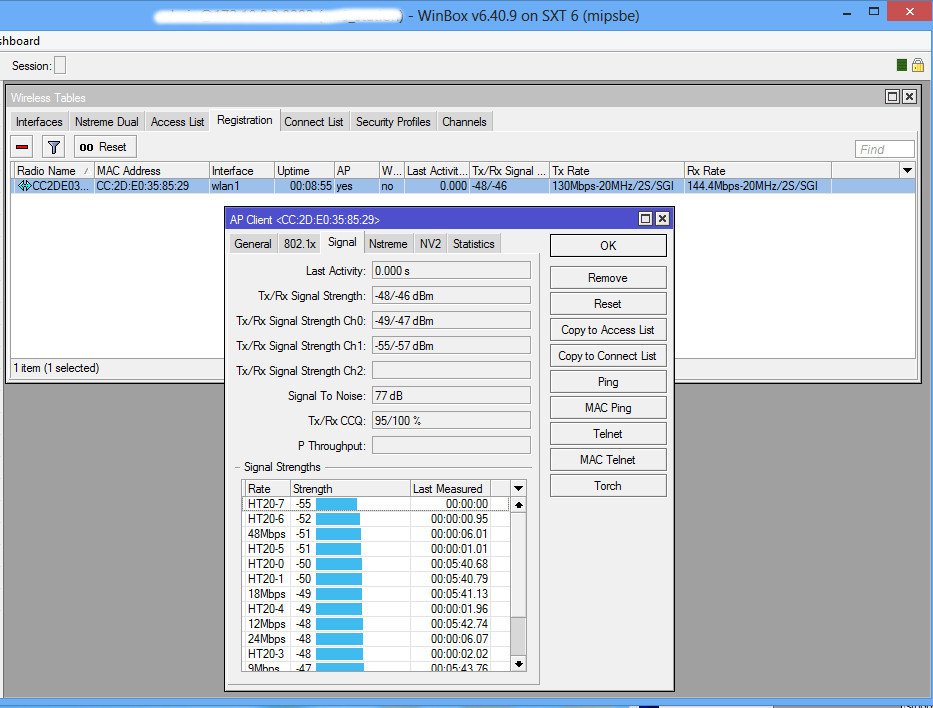
Task: Go to the Registration tab
Action: pos(245,120)
